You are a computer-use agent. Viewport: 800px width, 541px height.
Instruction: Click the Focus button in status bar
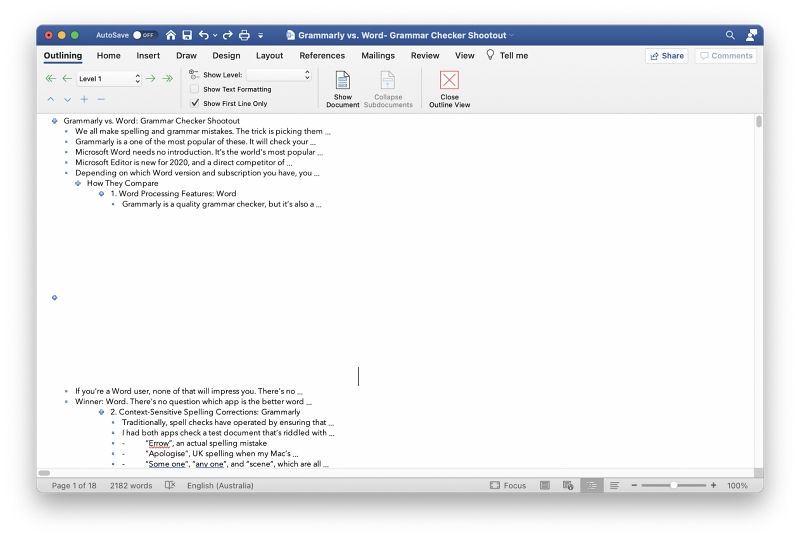pyautogui.click(x=508, y=485)
